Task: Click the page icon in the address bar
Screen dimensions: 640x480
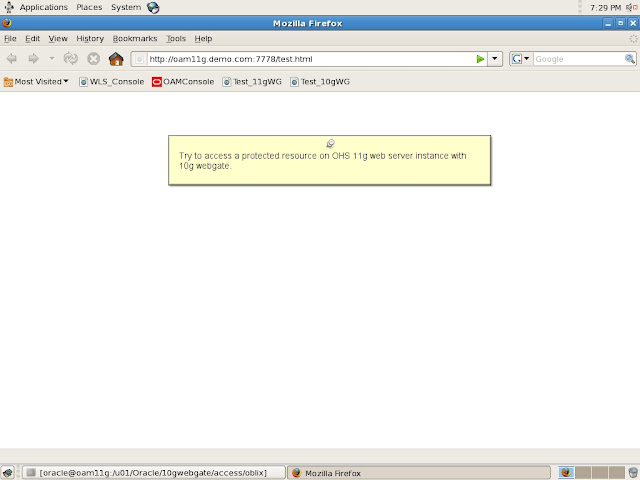Action: [x=139, y=59]
